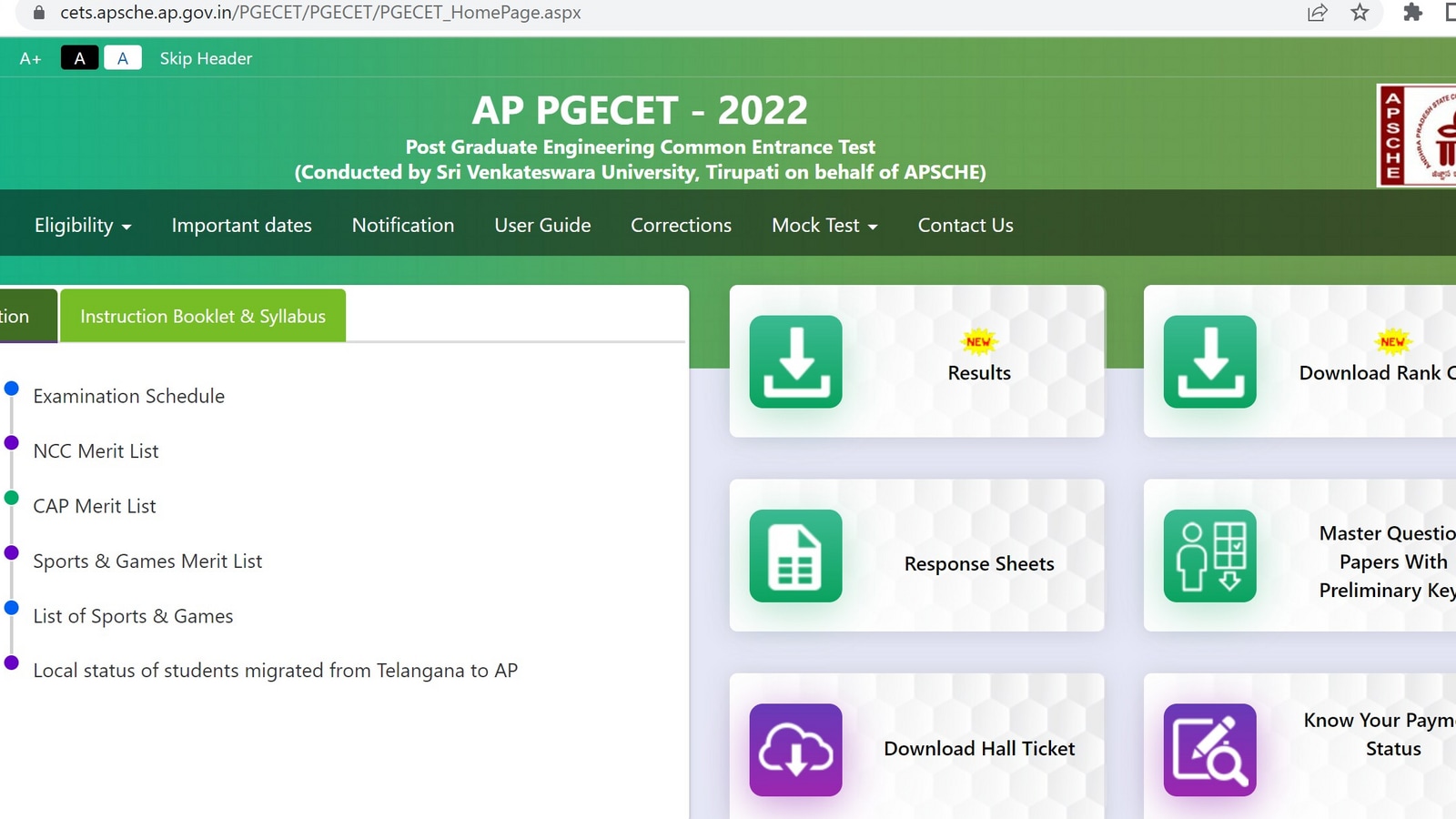This screenshot has width=1456, height=819.
Task: Click the Response Sheets label
Action: (979, 564)
